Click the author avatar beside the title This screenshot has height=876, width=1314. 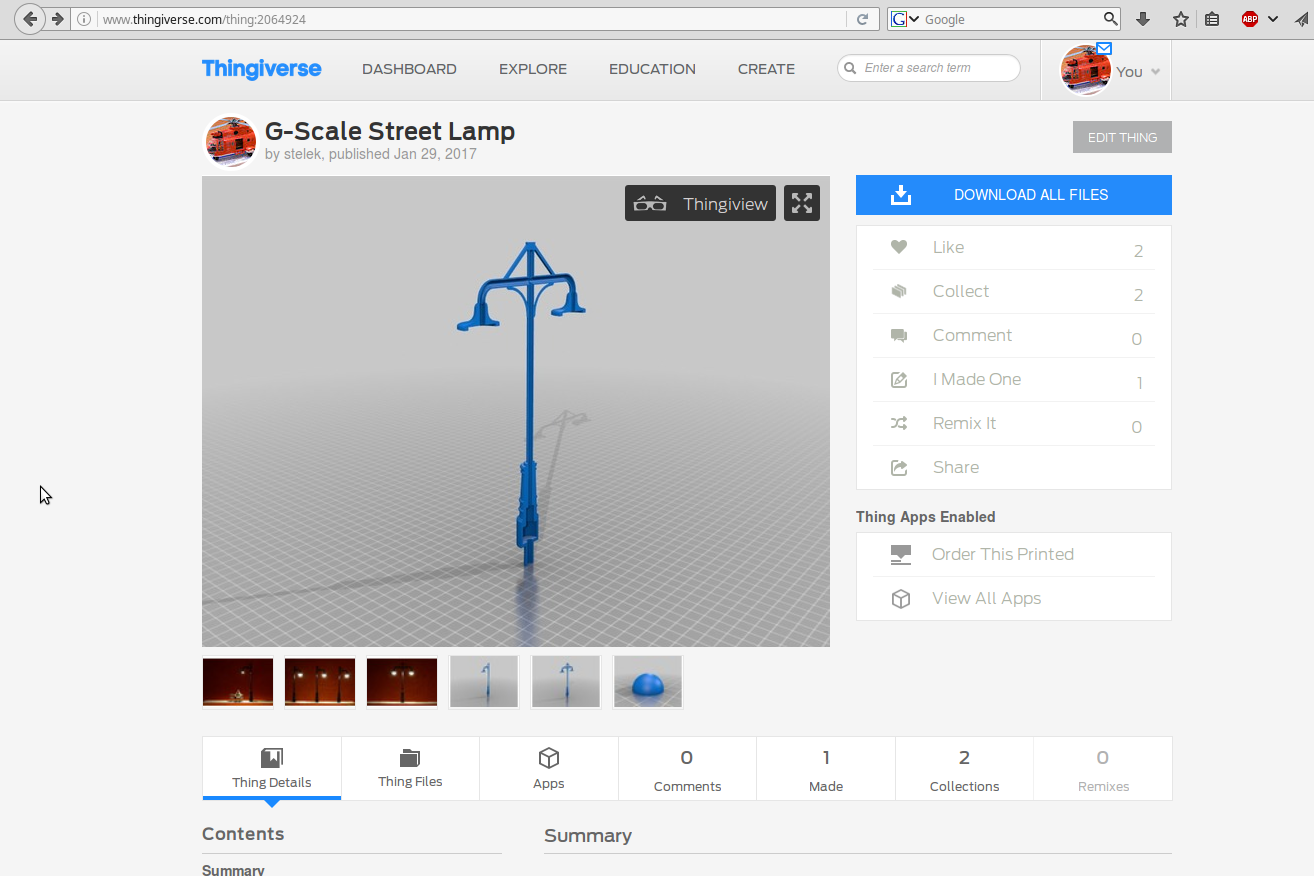pyautogui.click(x=231, y=141)
